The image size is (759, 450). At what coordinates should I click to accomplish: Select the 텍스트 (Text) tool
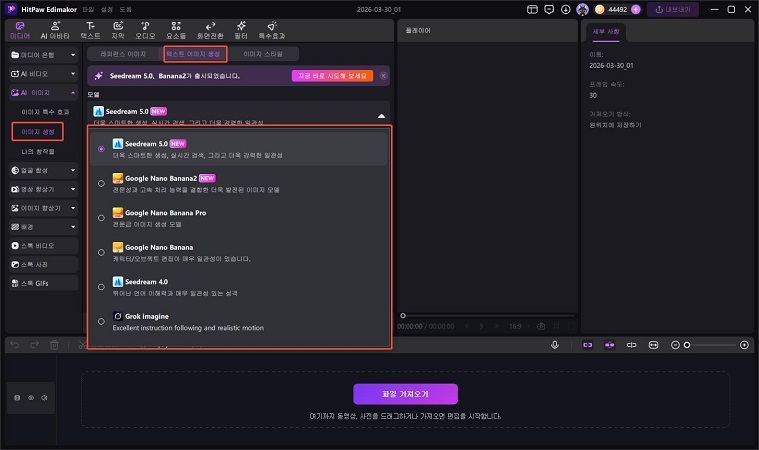tap(90, 30)
